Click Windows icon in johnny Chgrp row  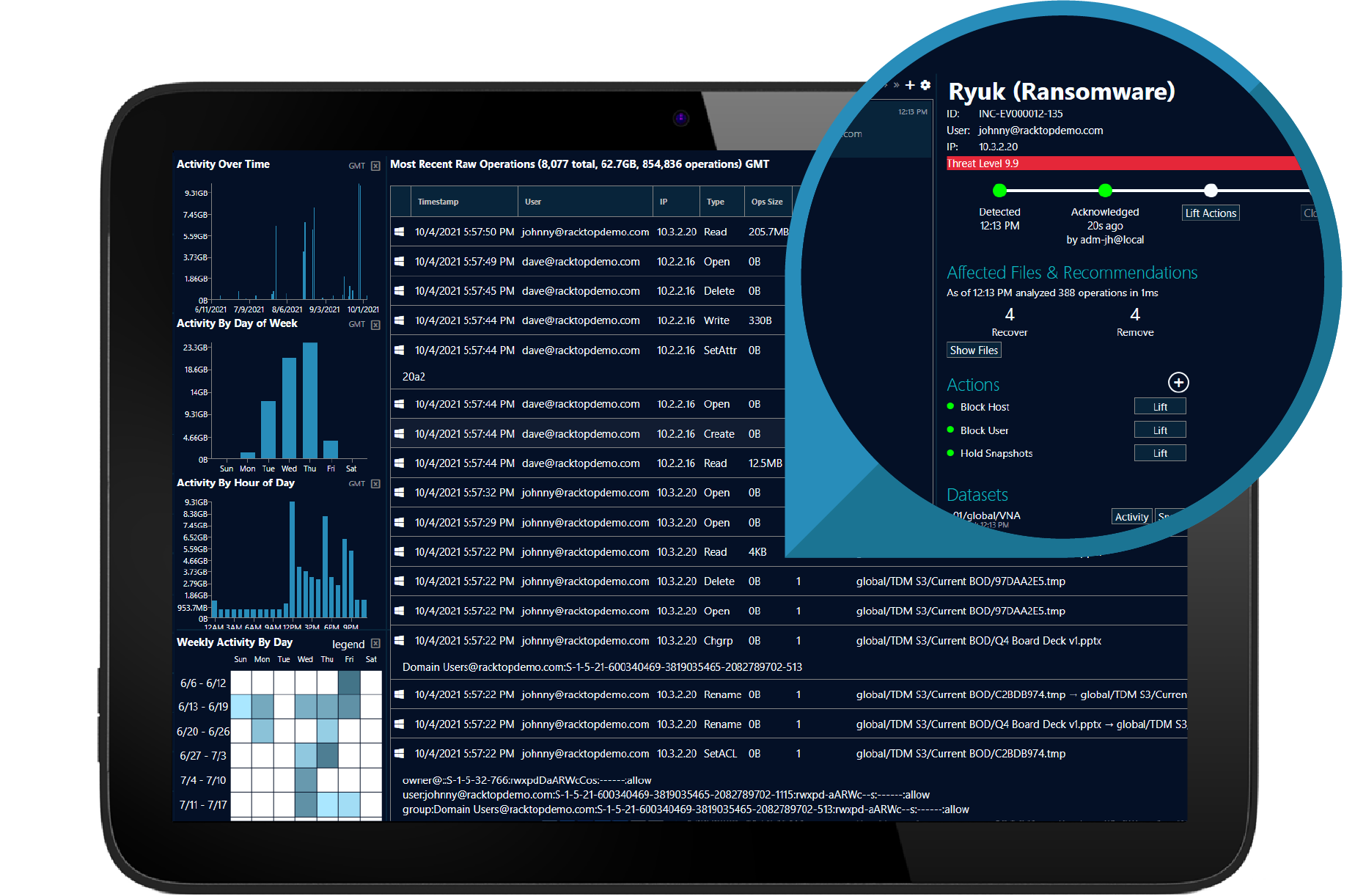click(x=400, y=641)
